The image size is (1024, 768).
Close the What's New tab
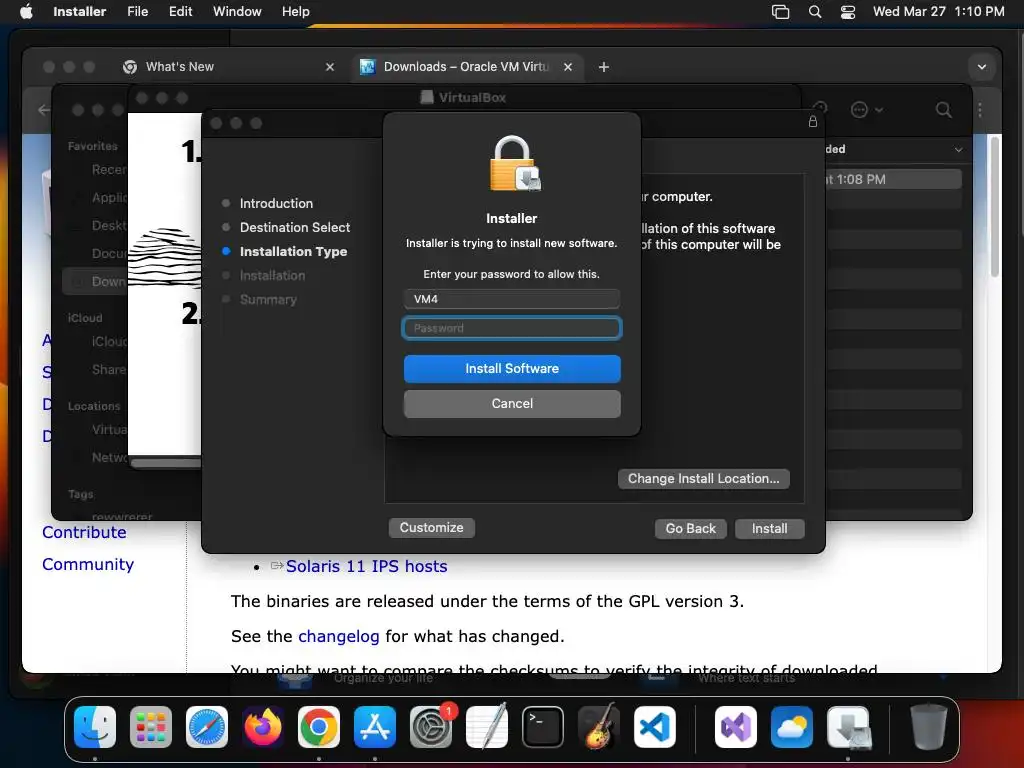click(330, 67)
